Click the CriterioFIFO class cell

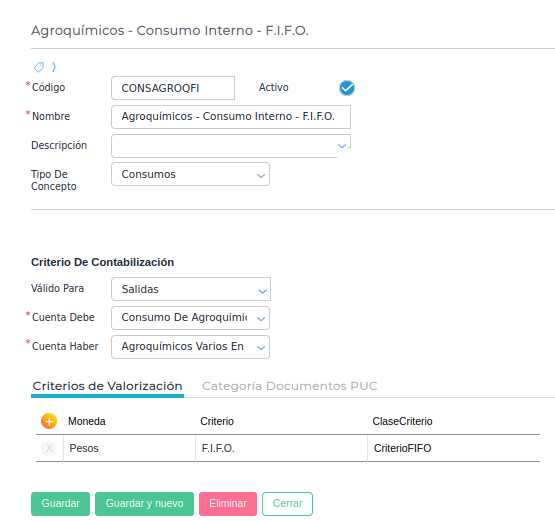454,448
